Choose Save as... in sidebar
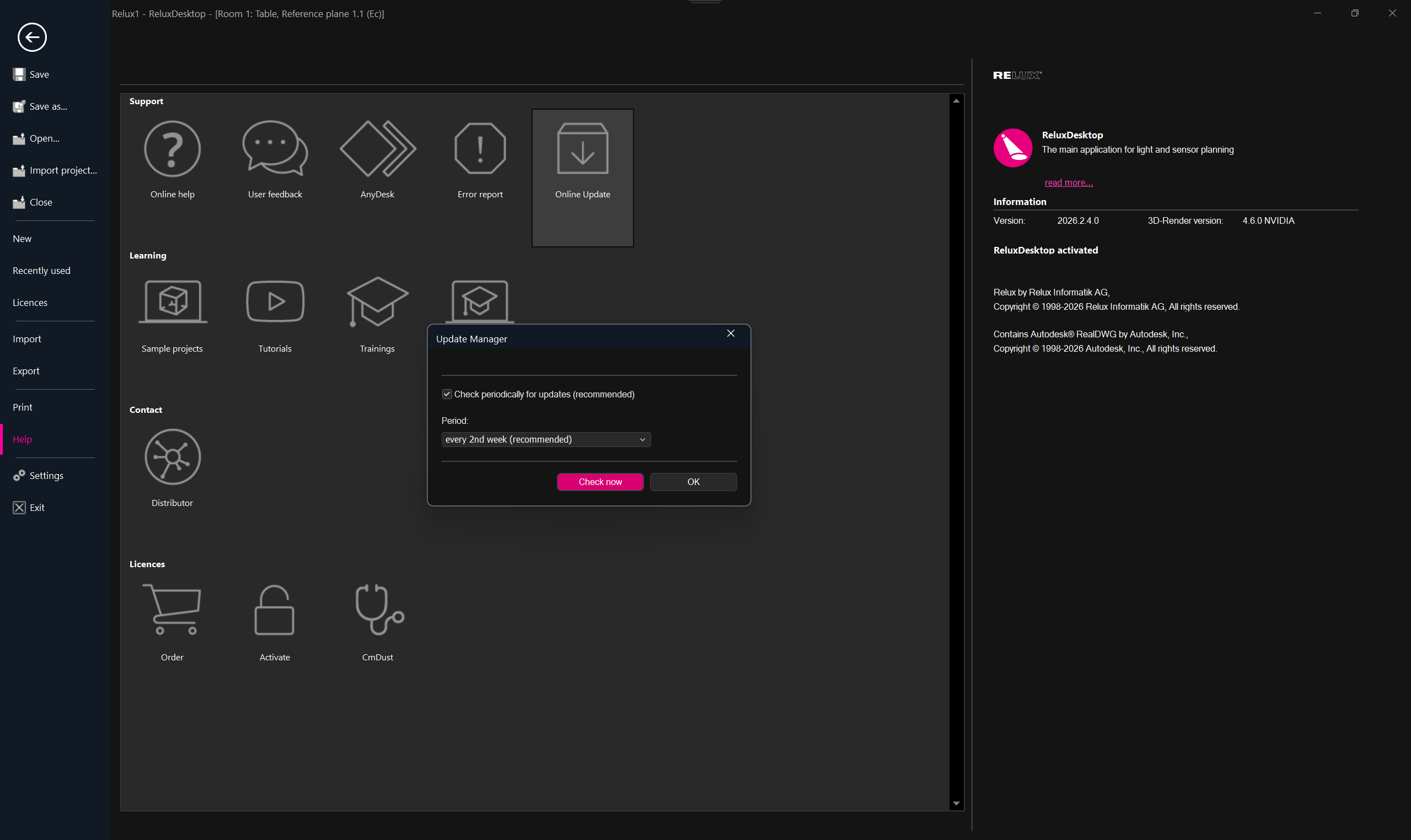 [x=48, y=106]
